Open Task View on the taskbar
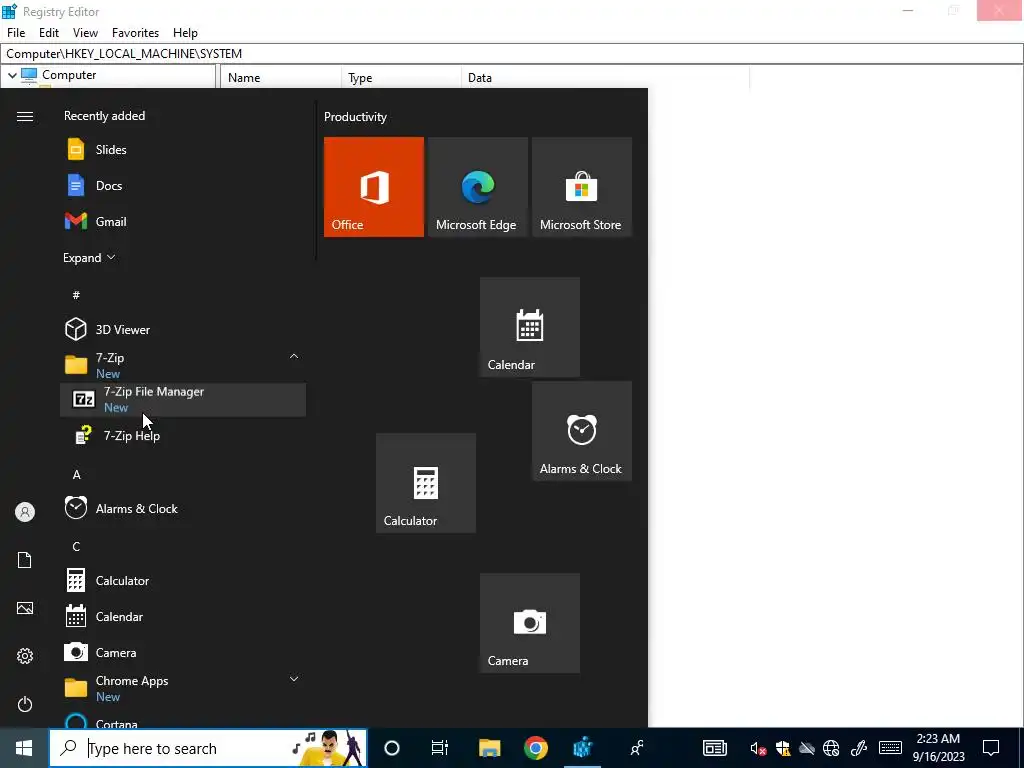The width and height of the screenshot is (1024, 768). [440, 748]
